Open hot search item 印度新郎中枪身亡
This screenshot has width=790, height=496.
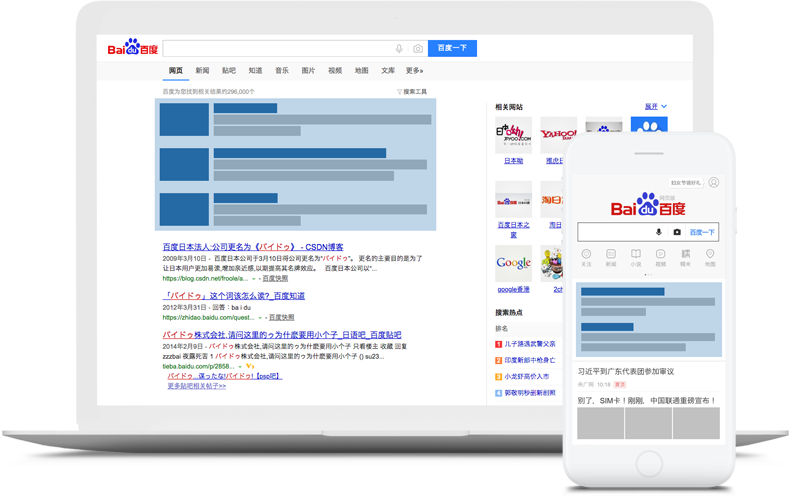point(530,360)
